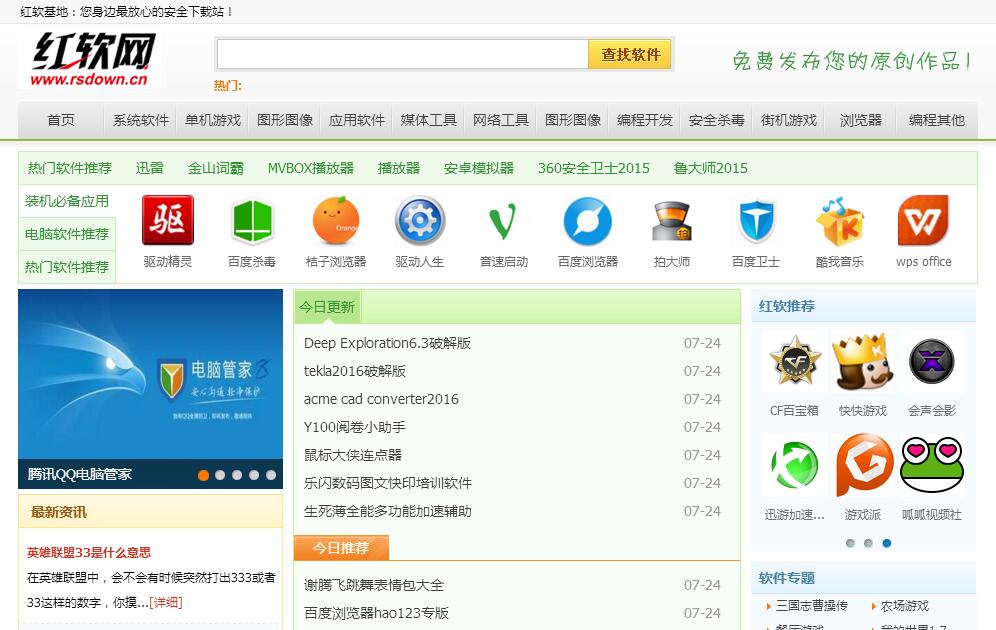Click the 查找软件 search button

coord(630,54)
